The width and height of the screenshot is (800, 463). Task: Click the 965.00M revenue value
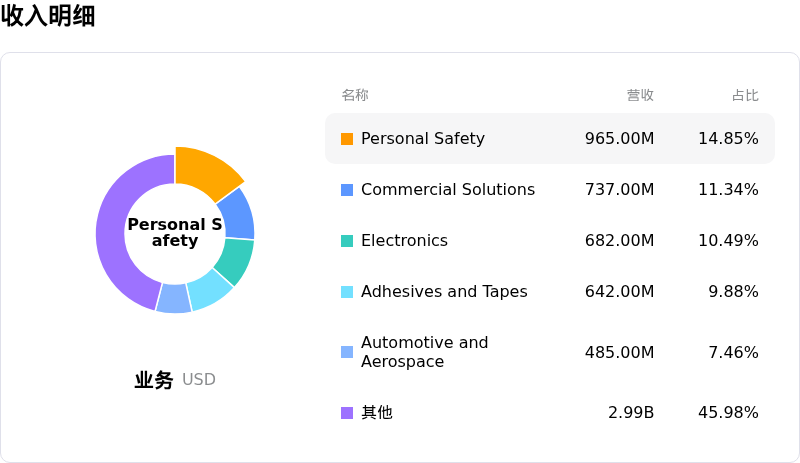point(619,138)
